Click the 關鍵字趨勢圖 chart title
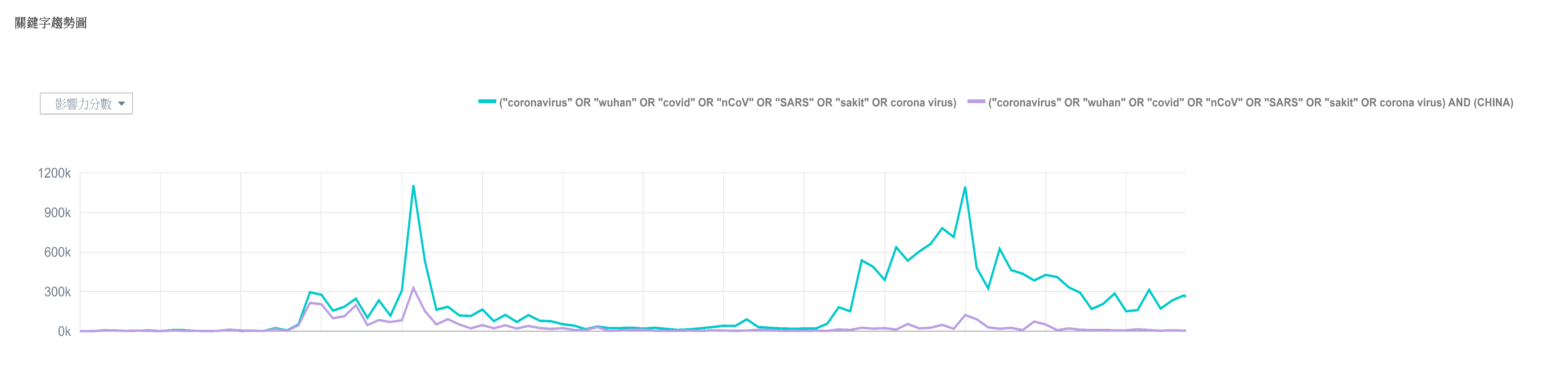 coord(51,23)
